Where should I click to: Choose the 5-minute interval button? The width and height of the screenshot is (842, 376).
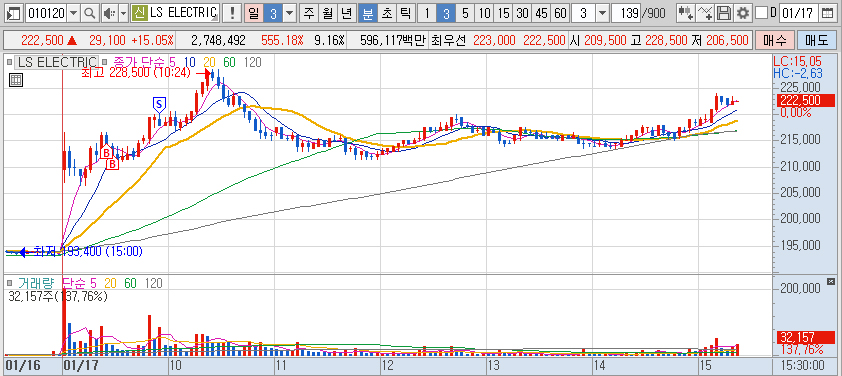[465, 13]
